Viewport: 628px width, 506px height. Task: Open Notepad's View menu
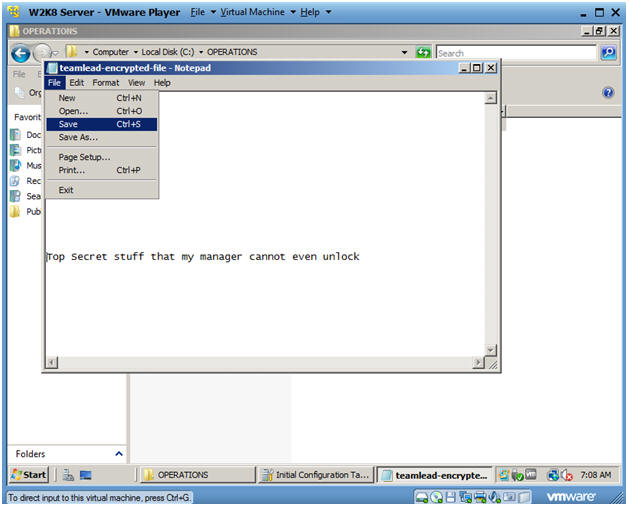click(136, 83)
